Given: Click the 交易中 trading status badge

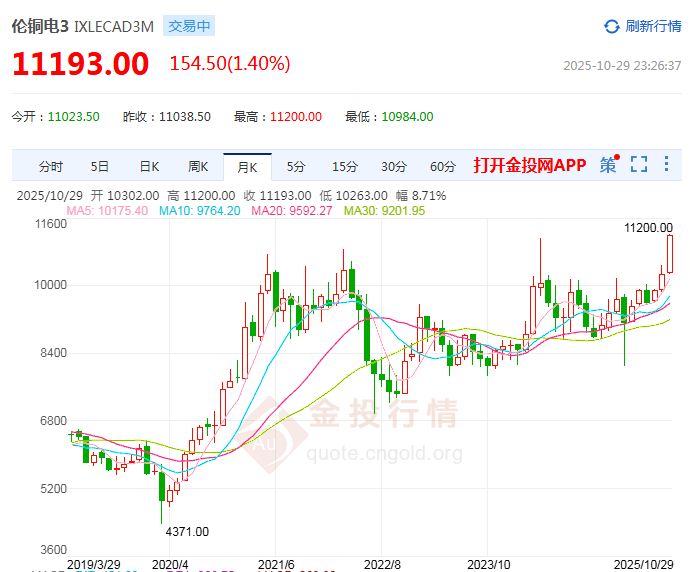Looking at the screenshot, I should 189,26.
